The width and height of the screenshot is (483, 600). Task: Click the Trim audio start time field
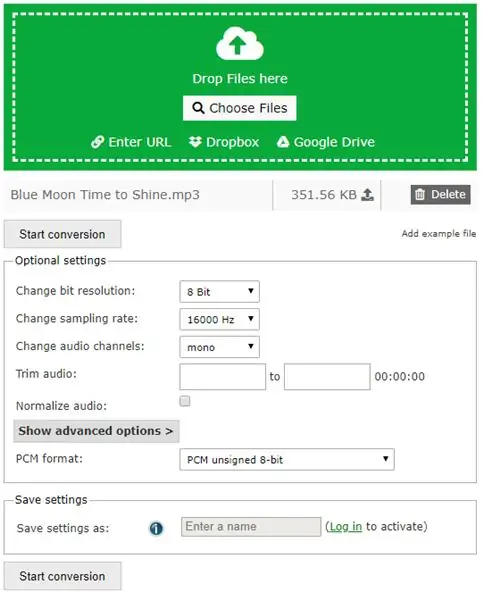coord(222,377)
